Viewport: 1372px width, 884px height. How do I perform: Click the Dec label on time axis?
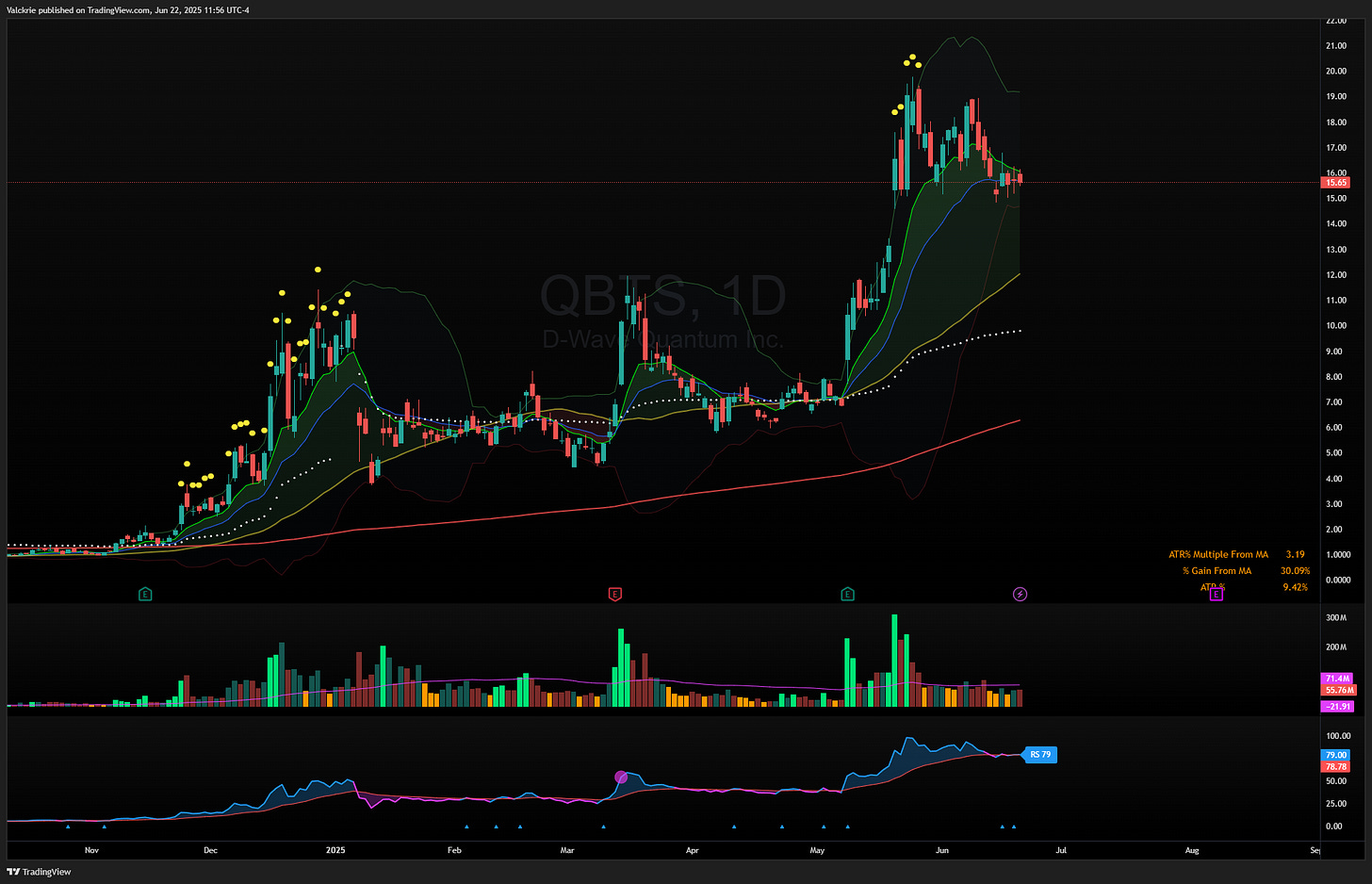(x=210, y=850)
